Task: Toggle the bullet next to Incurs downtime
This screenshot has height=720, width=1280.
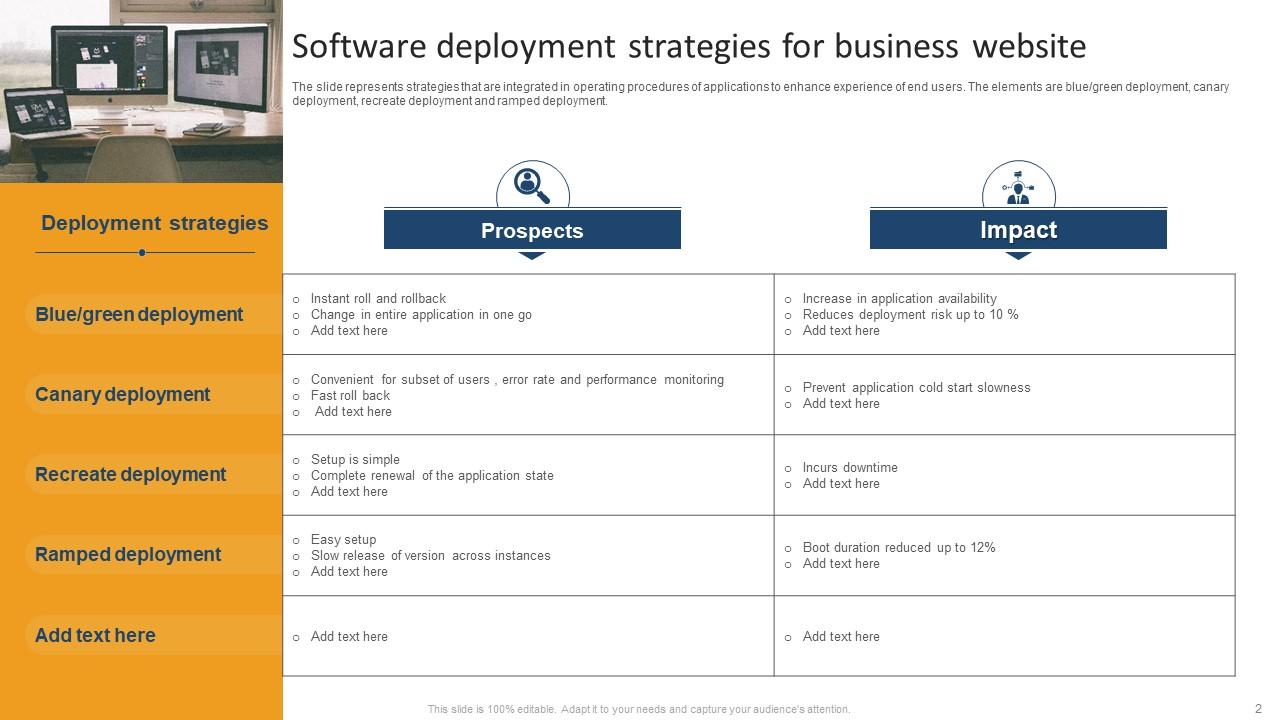Action: point(789,467)
